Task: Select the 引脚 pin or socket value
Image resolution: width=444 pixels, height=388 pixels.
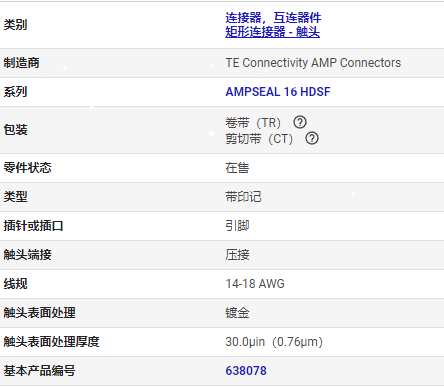Action: point(237,226)
